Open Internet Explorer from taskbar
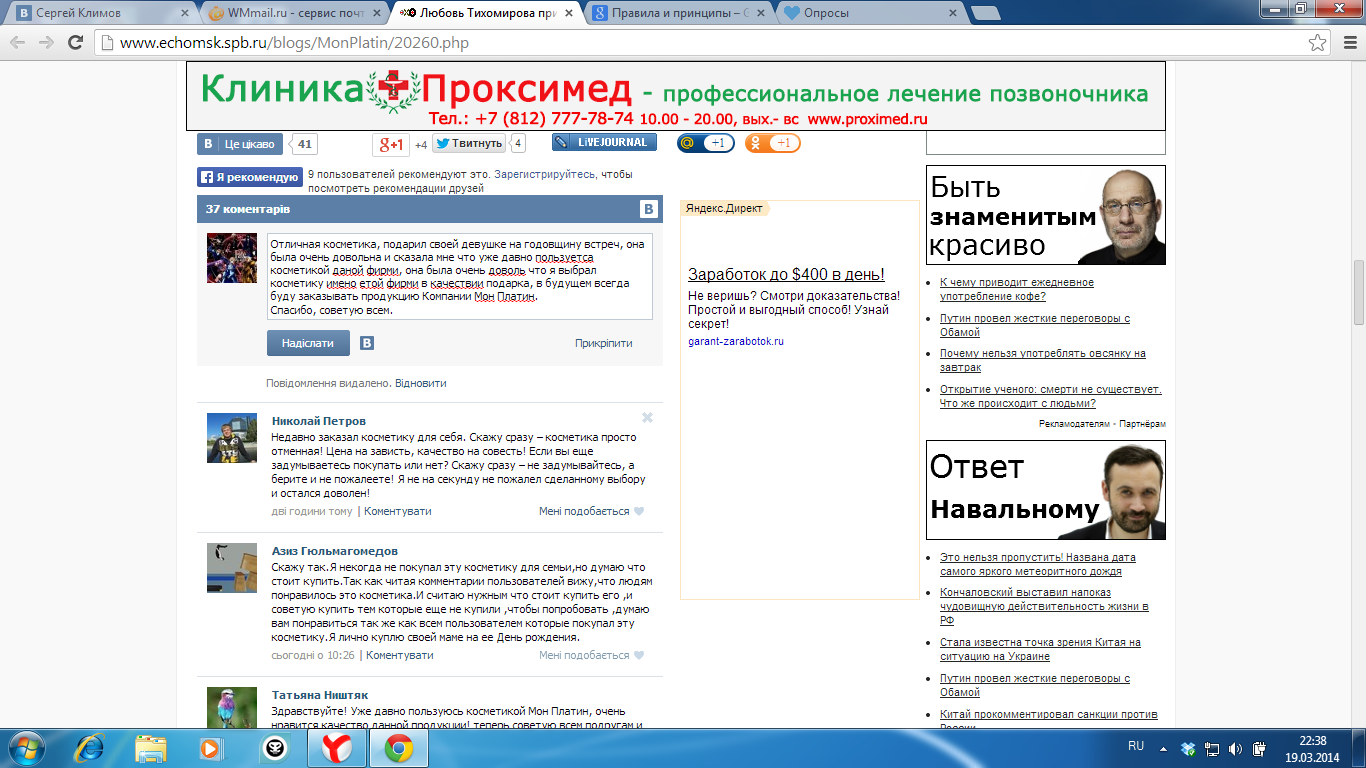The width and height of the screenshot is (1366, 768). (x=91, y=748)
